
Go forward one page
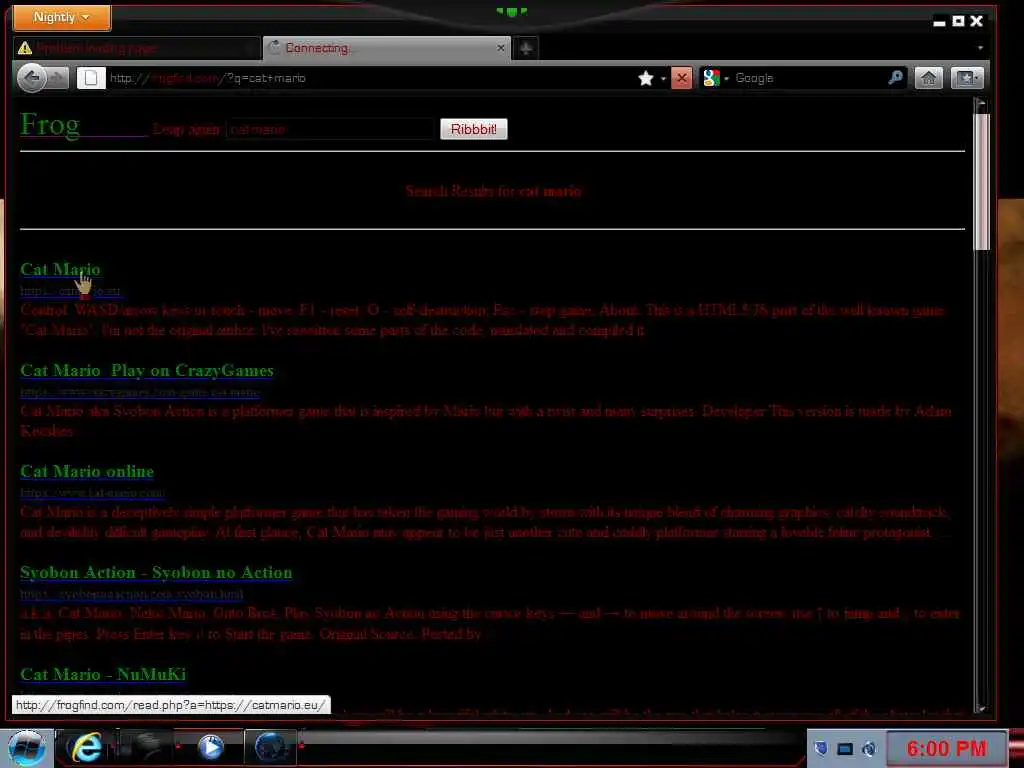point(58,78)
